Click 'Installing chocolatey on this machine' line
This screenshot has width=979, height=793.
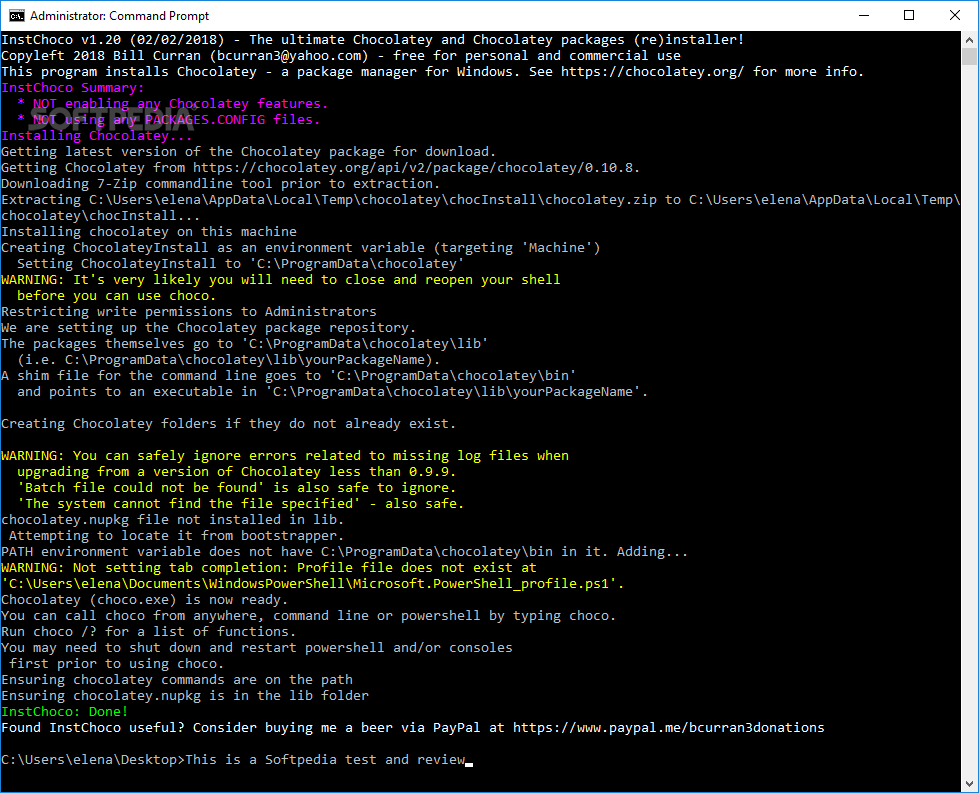[x=149, y=232]
